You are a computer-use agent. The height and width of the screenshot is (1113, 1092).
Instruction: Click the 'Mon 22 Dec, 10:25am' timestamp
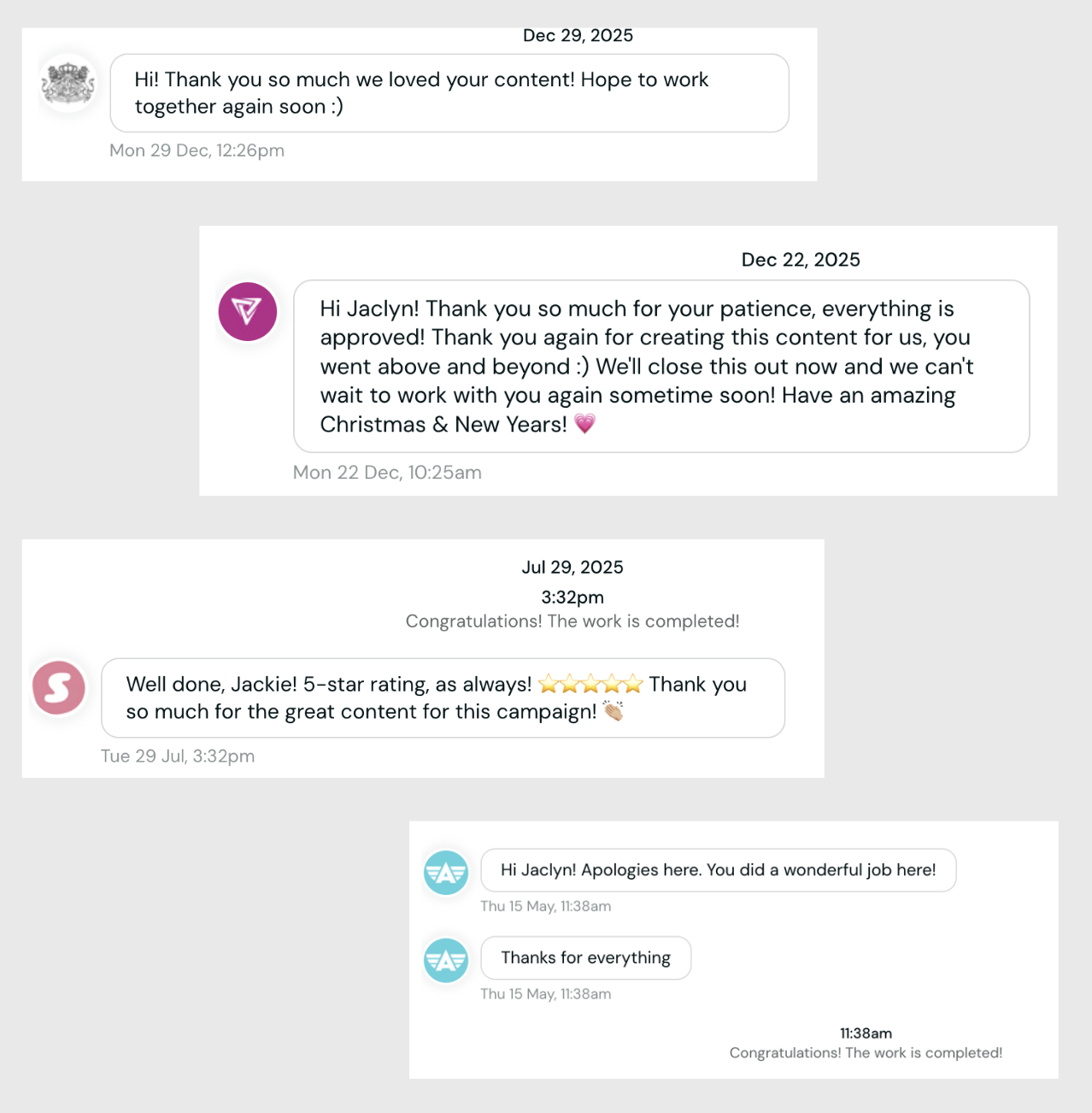click(387, 473)
